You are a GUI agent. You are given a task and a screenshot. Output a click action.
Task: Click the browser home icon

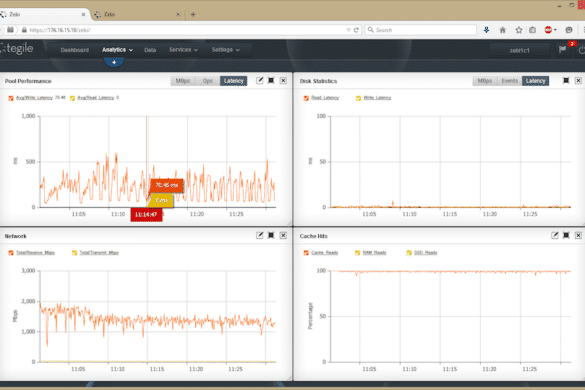[503, 30]
